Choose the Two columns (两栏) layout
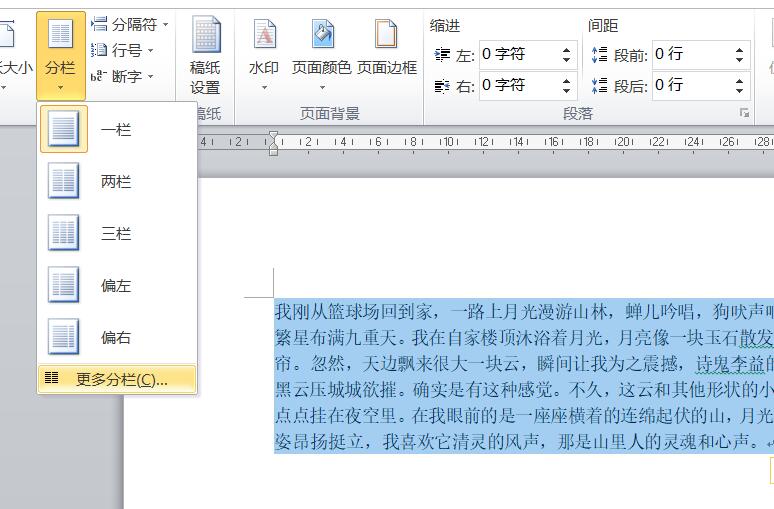 click(115, 182)
